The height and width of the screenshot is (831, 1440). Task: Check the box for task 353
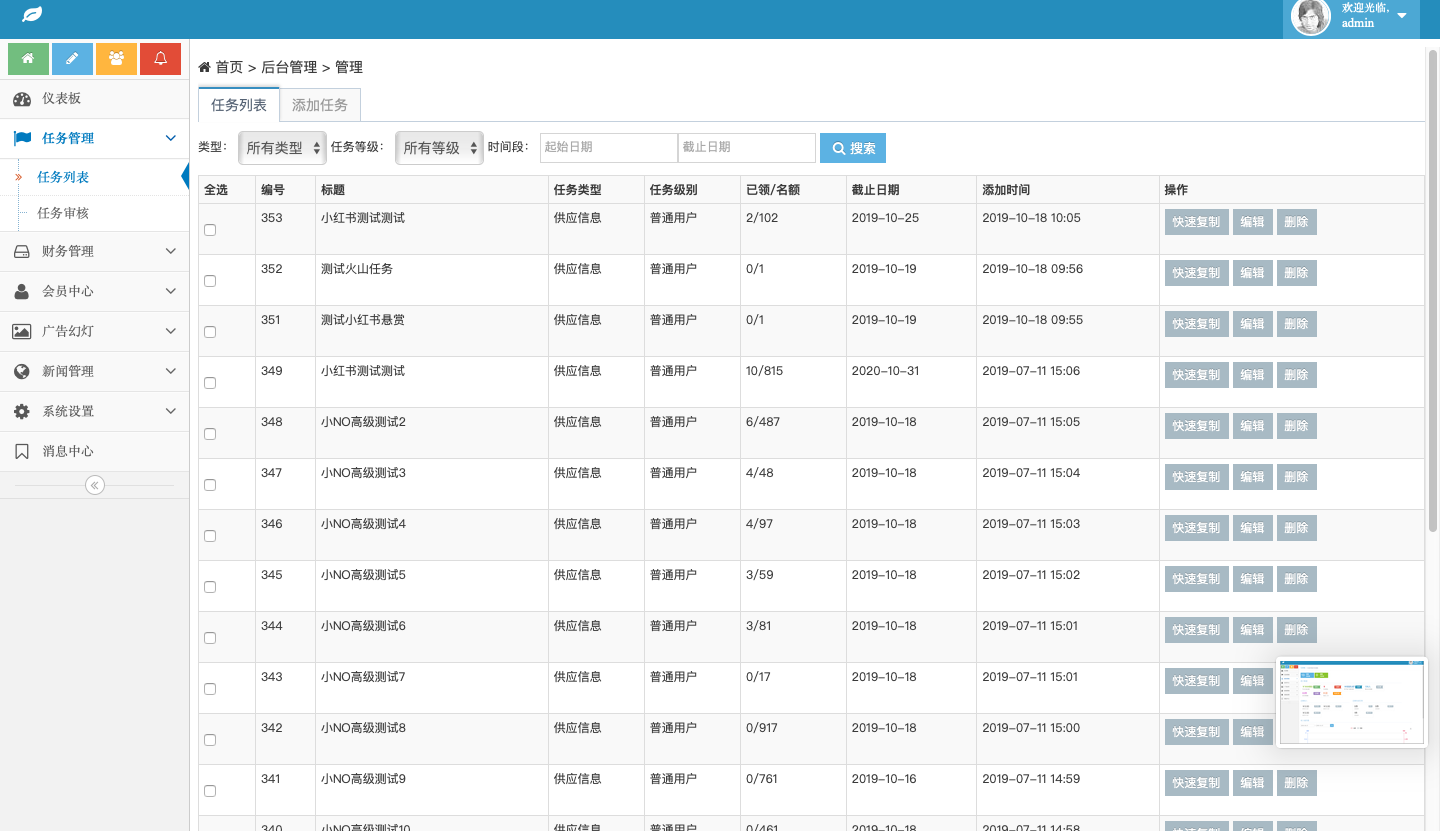pos(210,230)
